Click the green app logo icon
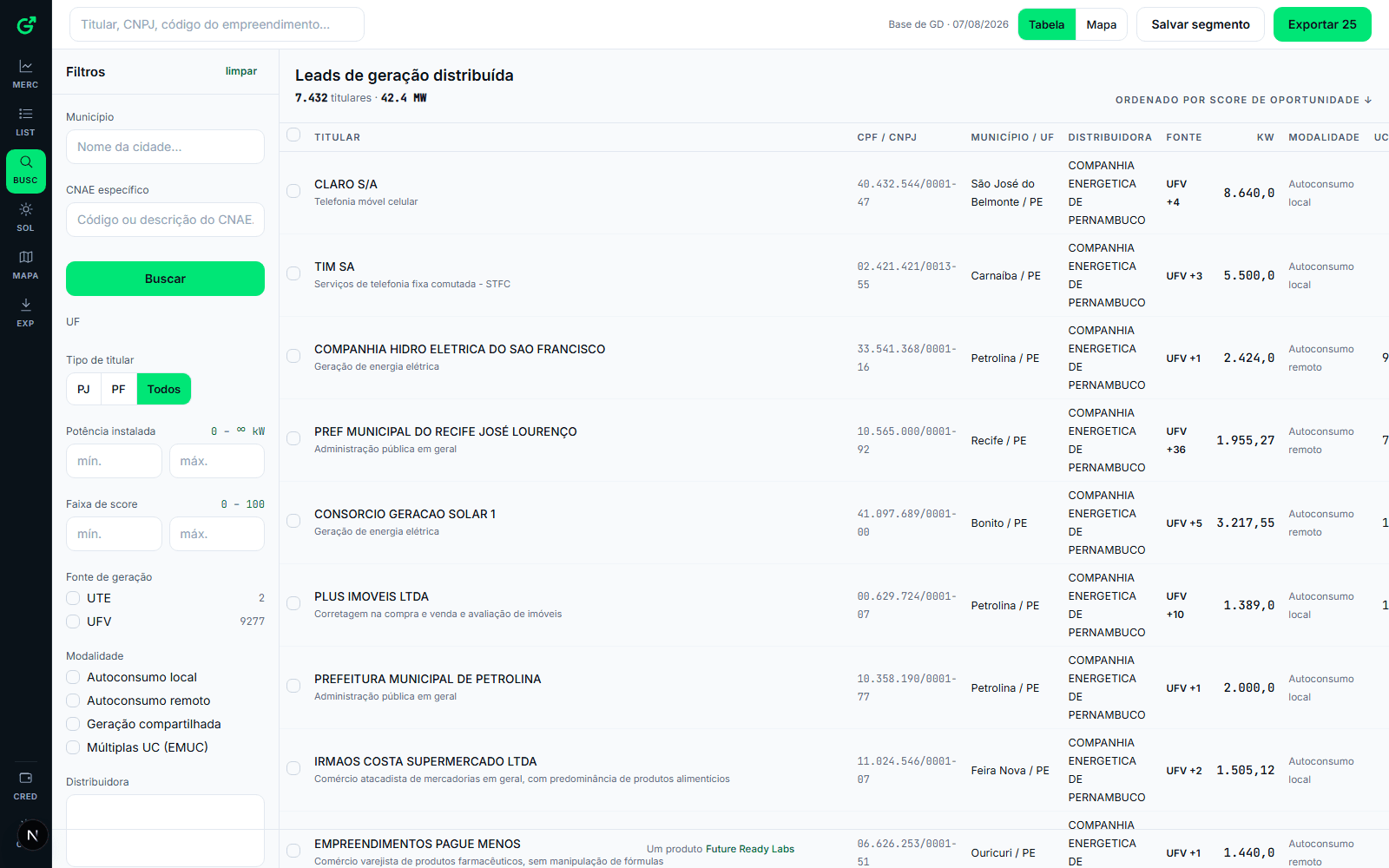 (x=26, y=25)
